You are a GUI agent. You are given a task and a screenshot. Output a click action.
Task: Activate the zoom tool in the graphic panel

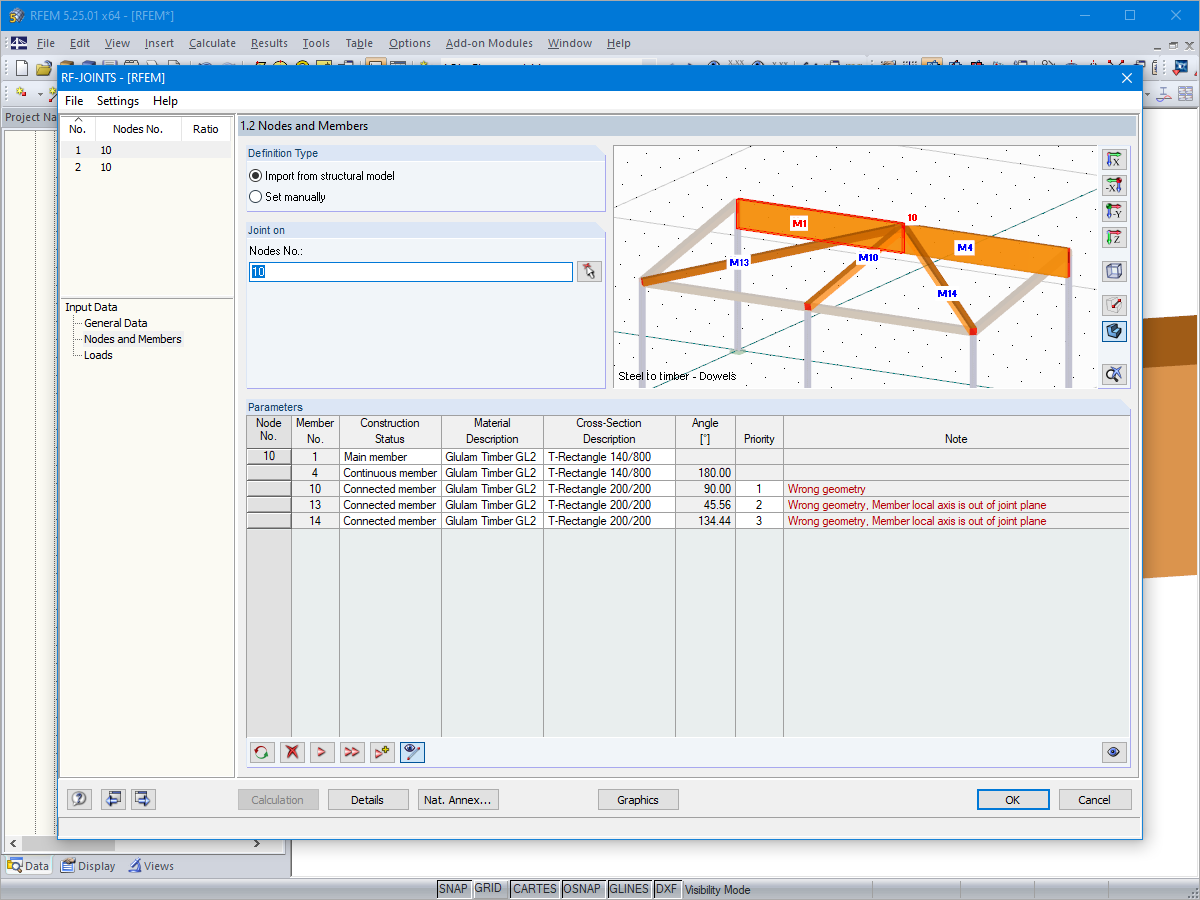(x=1114, y=374)
